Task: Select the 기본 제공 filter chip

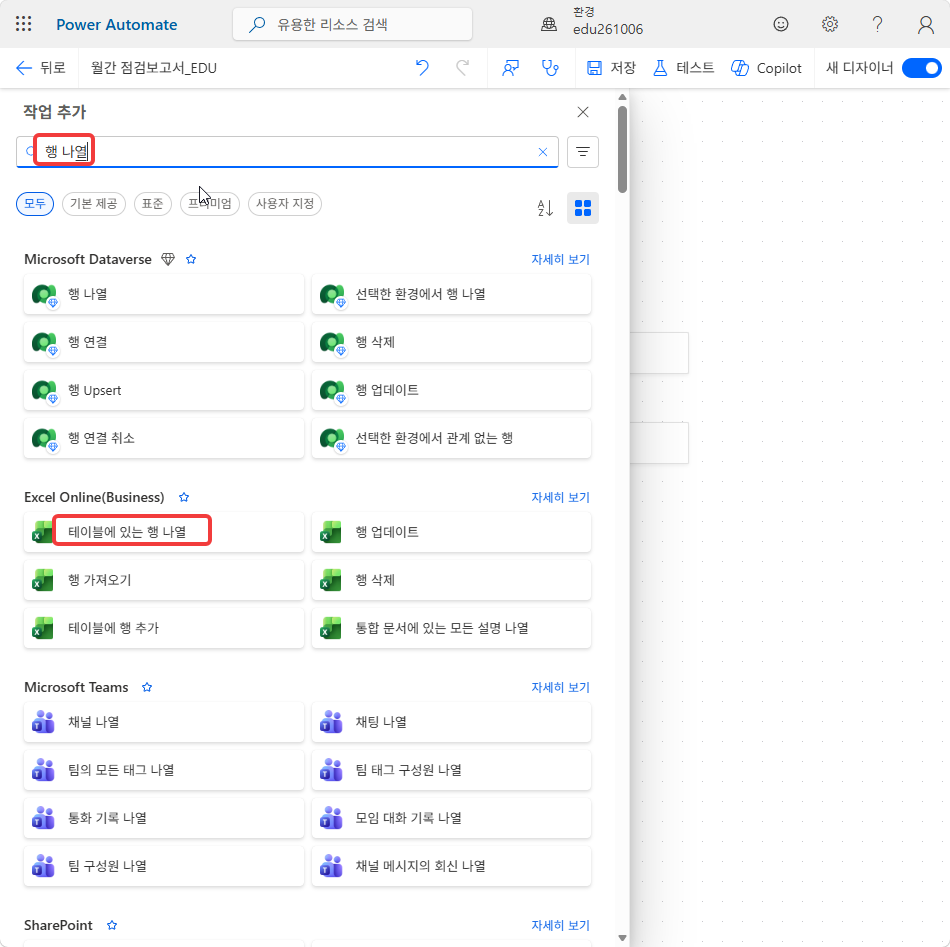Action: click(x=94, y=204)
